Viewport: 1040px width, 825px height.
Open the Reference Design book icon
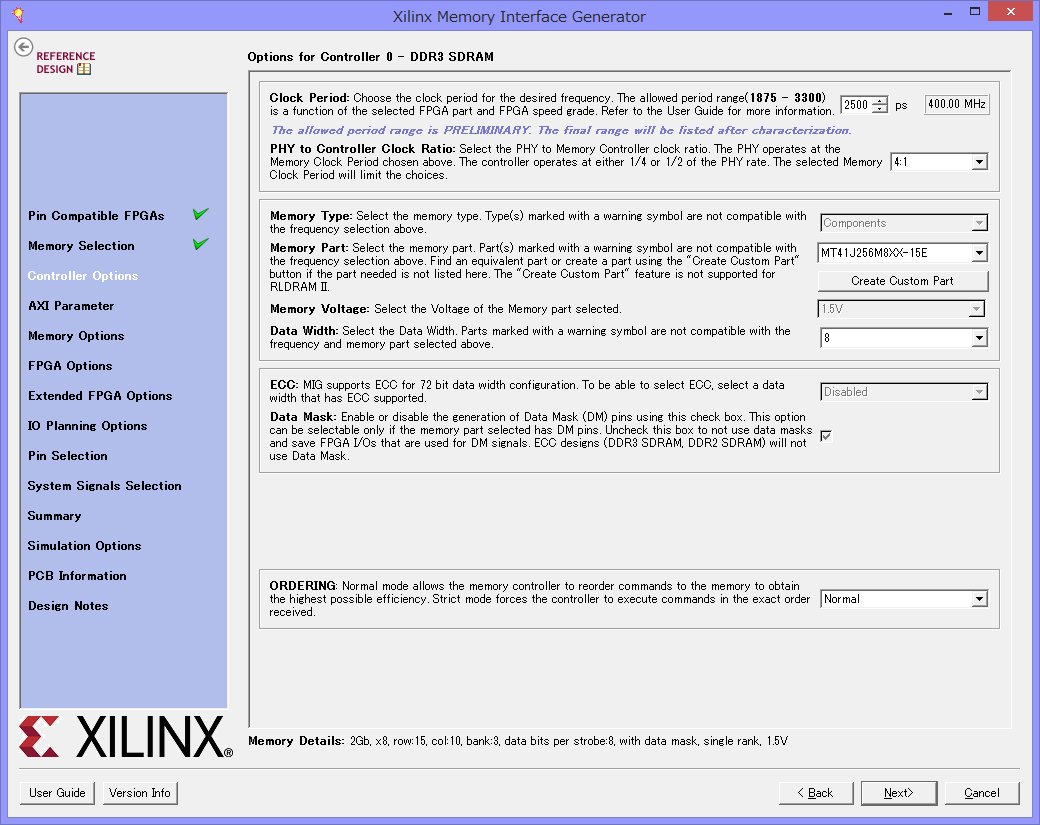[84, 69]
